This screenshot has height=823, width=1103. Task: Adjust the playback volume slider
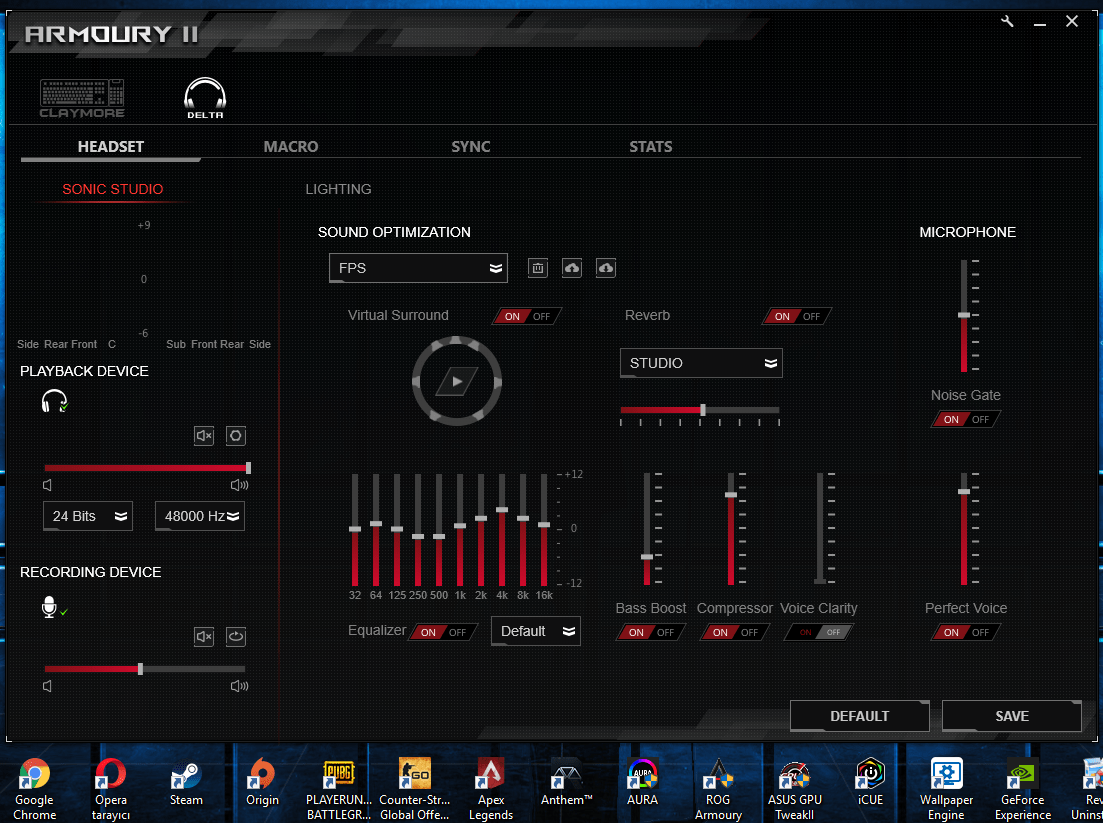pyautogui.click(x=146, y=468)
